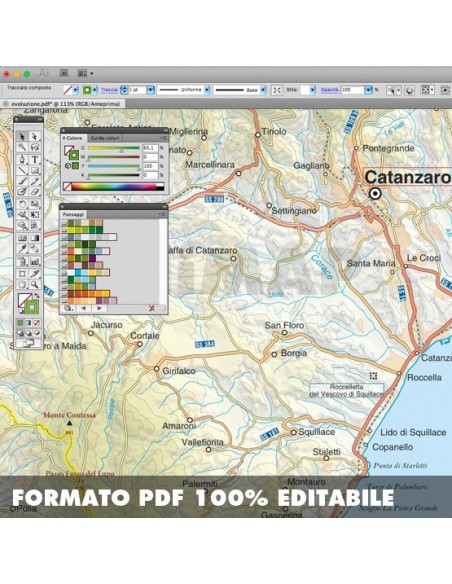Screen dimensions: 452x584
Task: Select the Blend tool
Action: (x=35, y=248)
